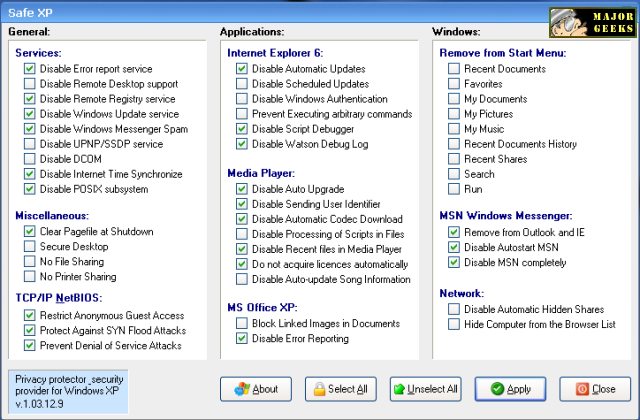Check the Recent Shares option

(x=454, y=159)
